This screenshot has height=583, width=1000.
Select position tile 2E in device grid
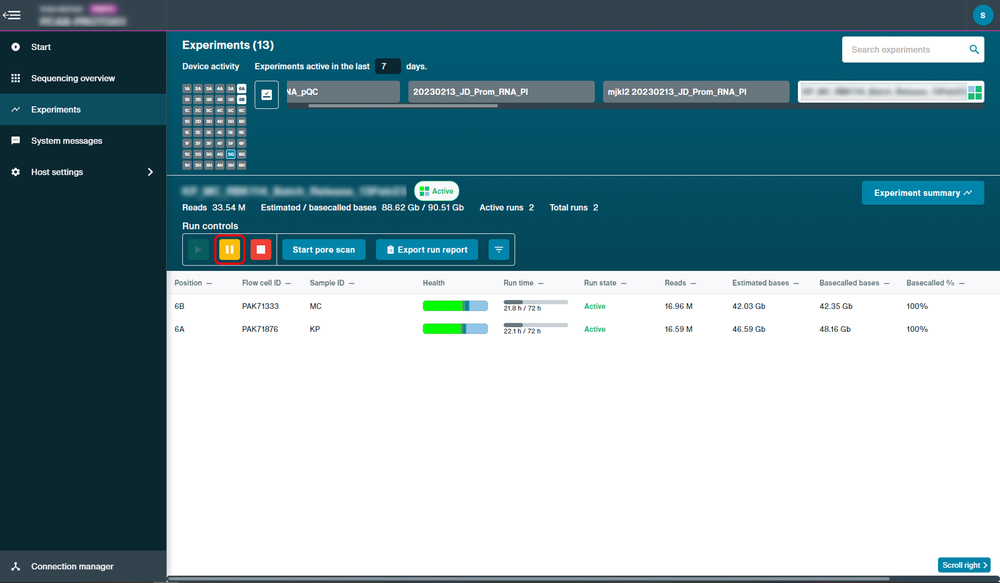pyautogui.click(x=198, y=132)
